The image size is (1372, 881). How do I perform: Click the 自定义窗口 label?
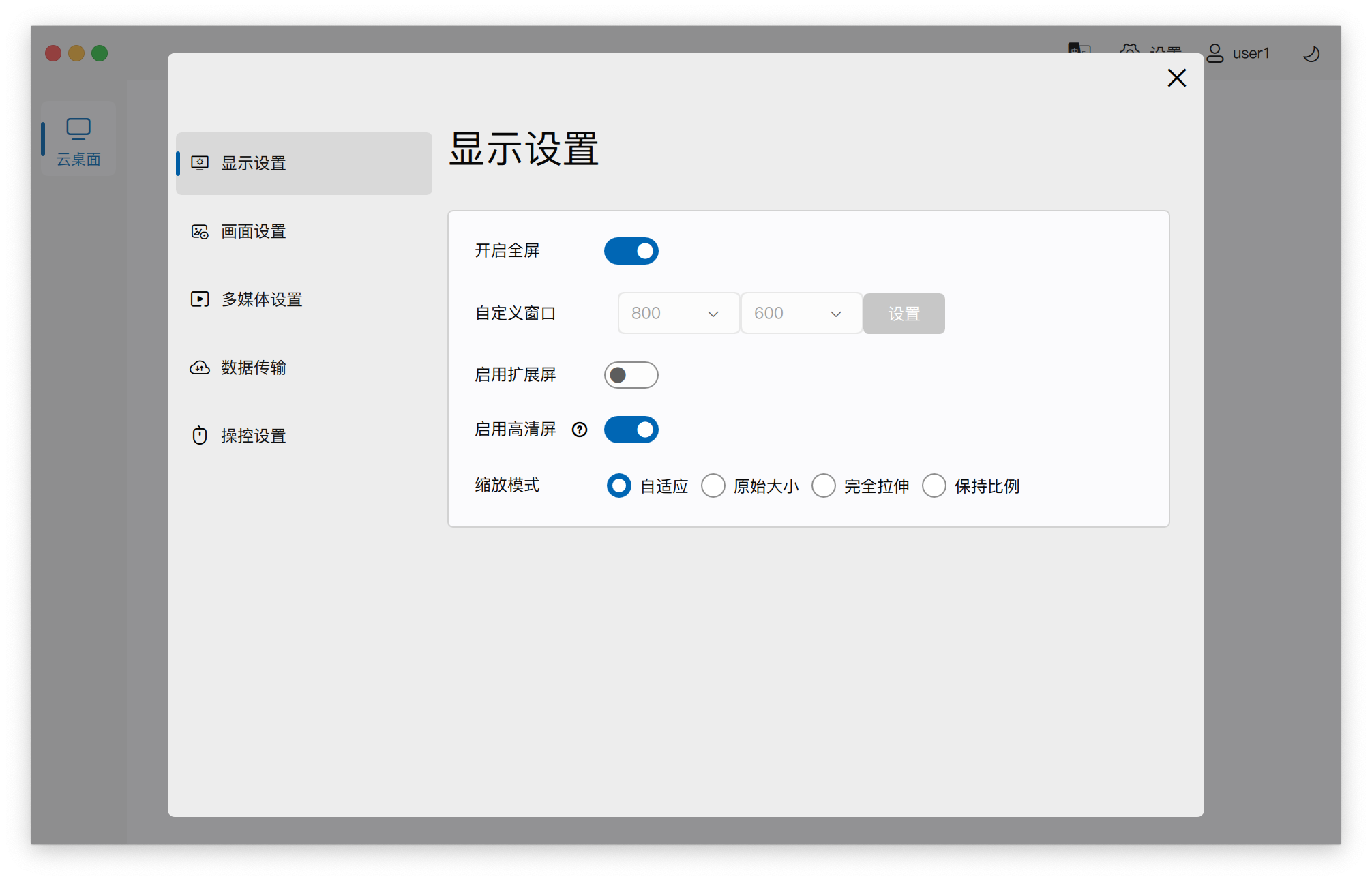pyautogui.click(x=516, y=314)
